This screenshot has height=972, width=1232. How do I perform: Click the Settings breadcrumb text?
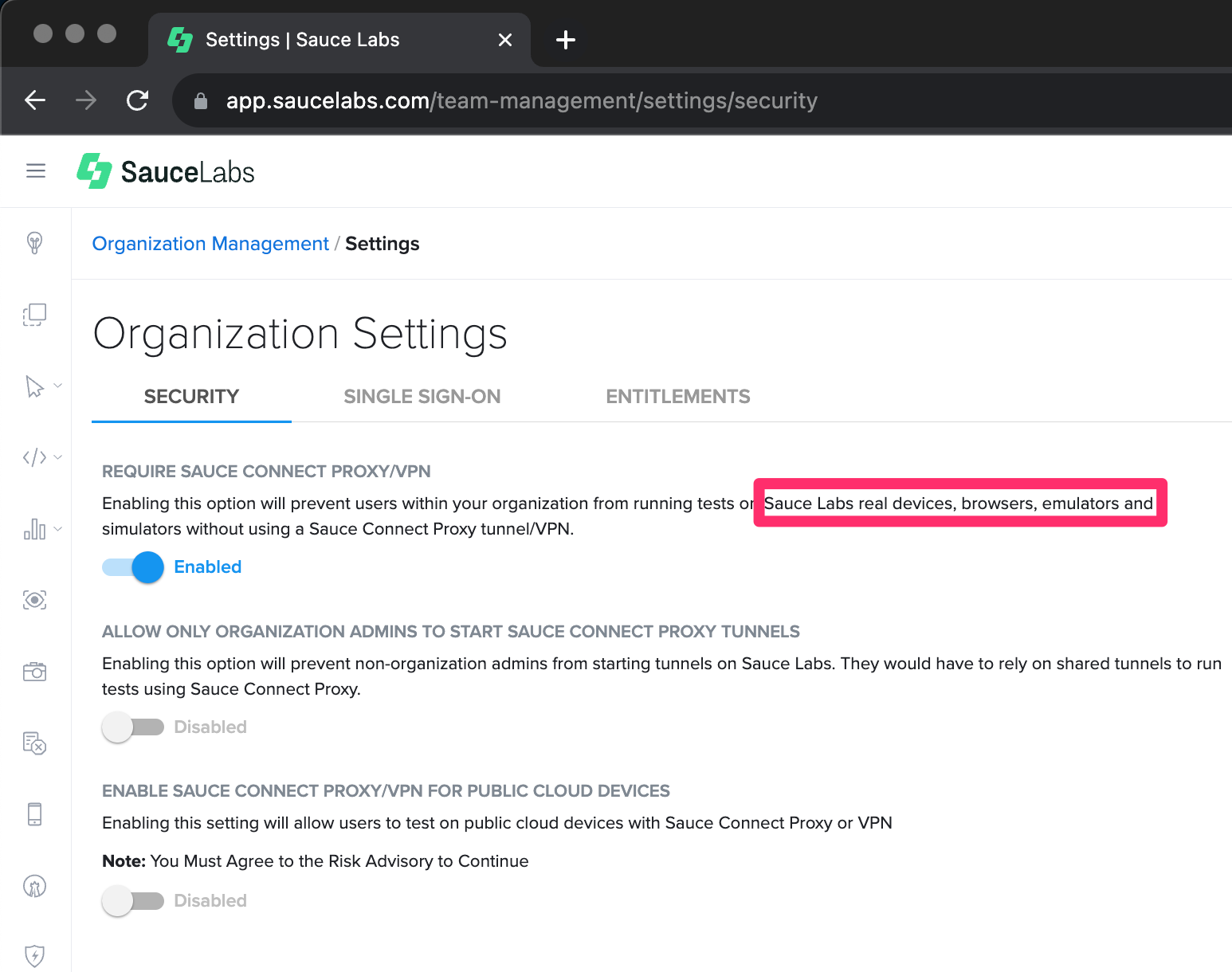coord(383,244)
